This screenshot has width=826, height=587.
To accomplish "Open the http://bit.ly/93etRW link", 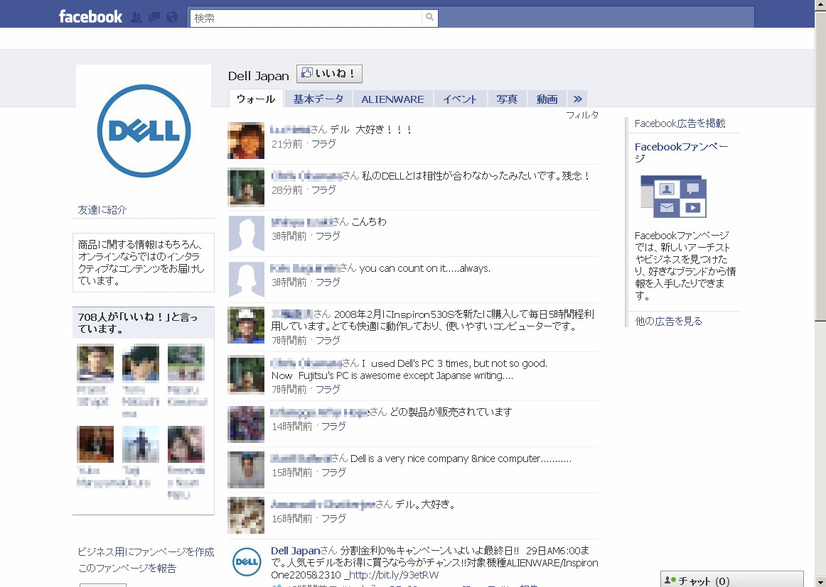I will (x=394, y=575).
